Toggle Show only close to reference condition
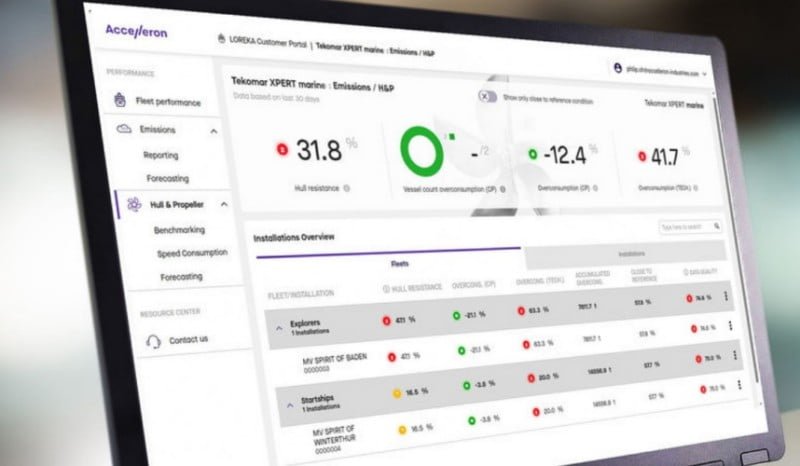This screenshot has height=466, width=800. point(487,96)
